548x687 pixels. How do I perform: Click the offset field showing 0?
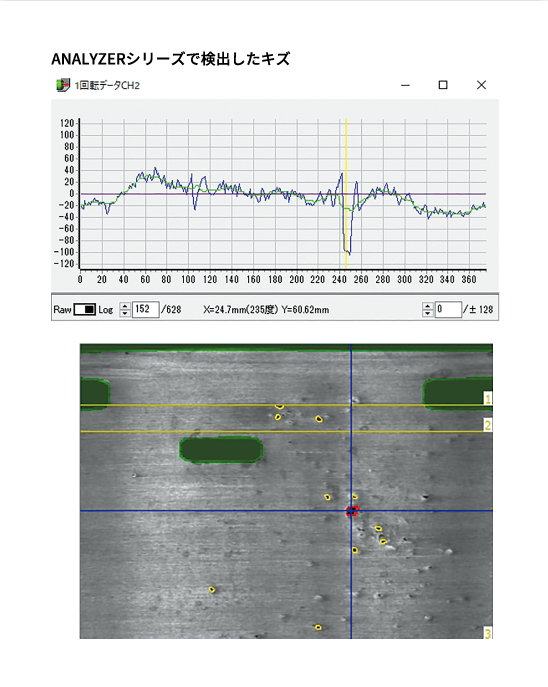coord(448,309)
